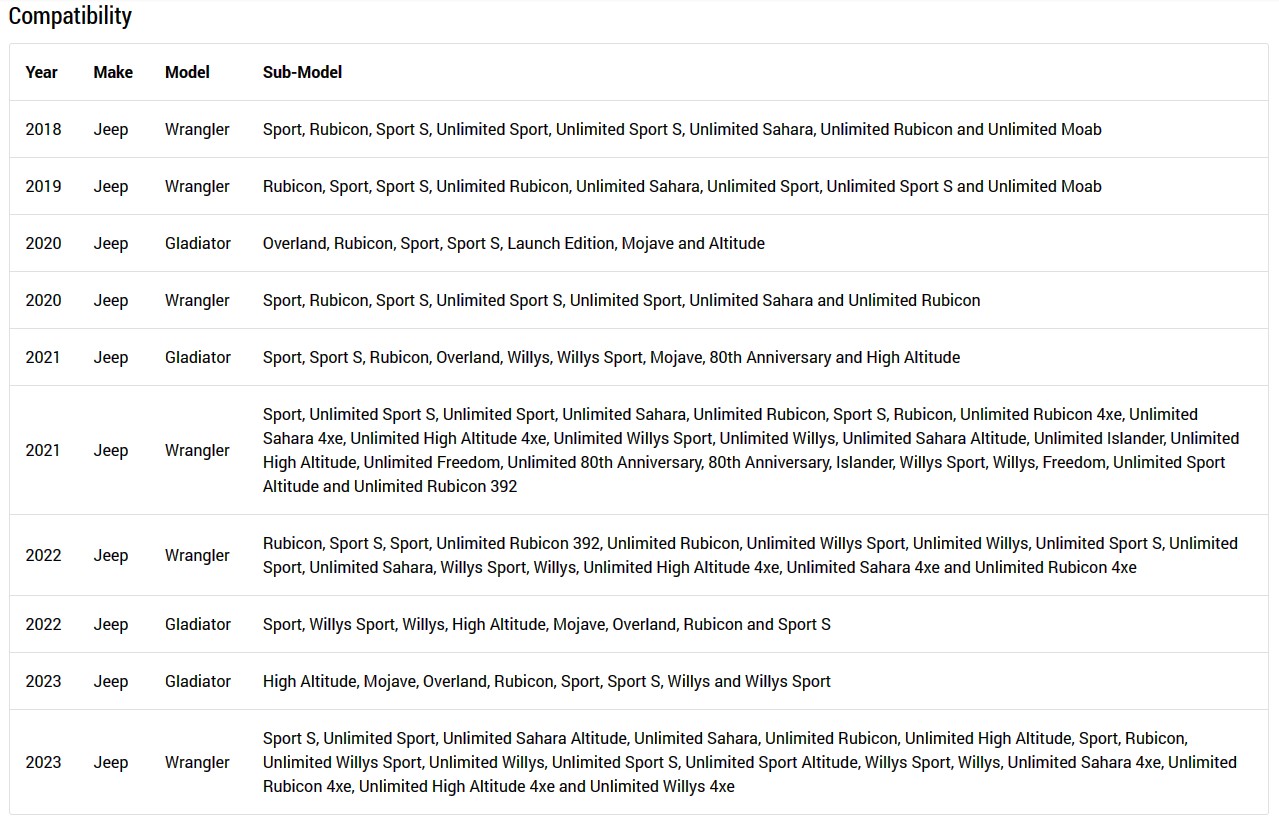Viewport: 1279px width, 825px height.
Task: Click the 2018 Jeep Wrangler row
Action: [639, 129]
